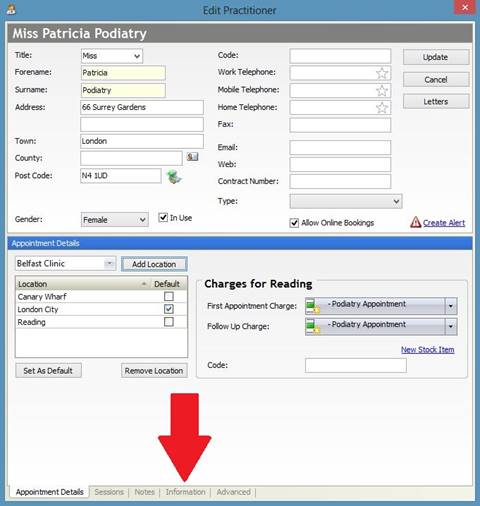The width and height of the screenshot is (480, 506).
Task: Click the Update button
Action: 436,57
